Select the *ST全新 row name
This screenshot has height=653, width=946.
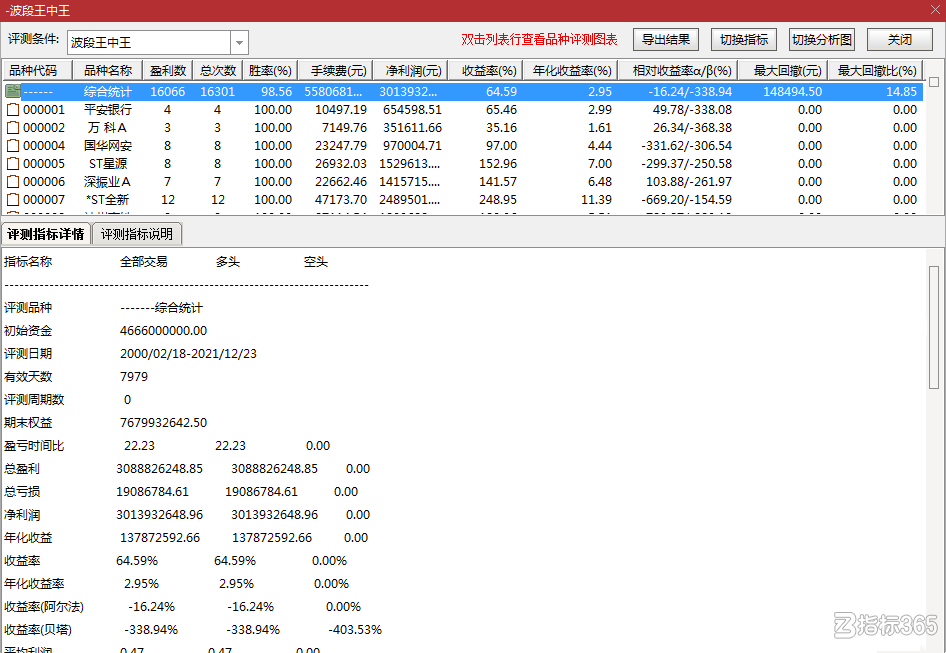pyautogui.click(x=107, y=200)
